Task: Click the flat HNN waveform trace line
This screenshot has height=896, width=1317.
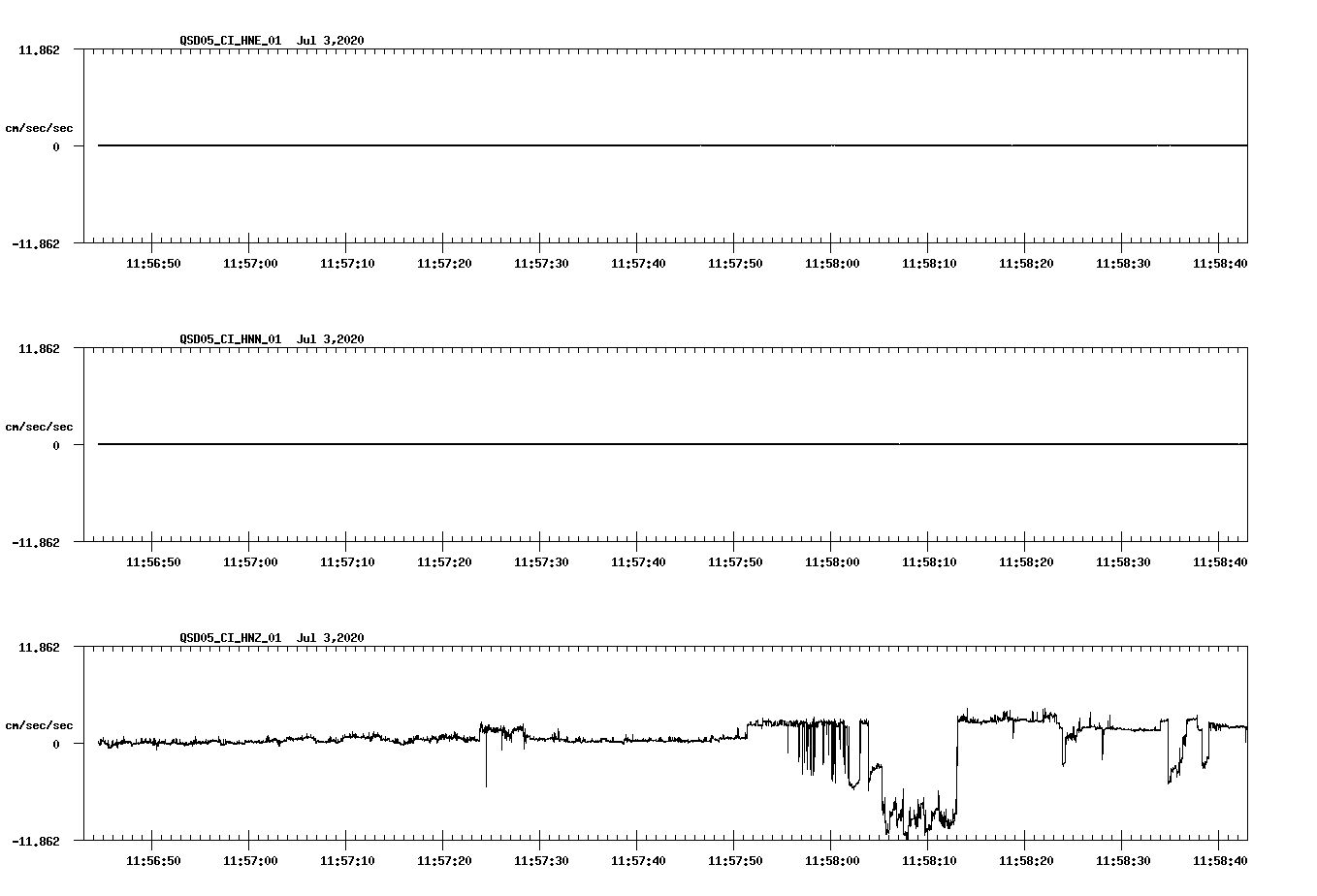Action: click(672, 444)
